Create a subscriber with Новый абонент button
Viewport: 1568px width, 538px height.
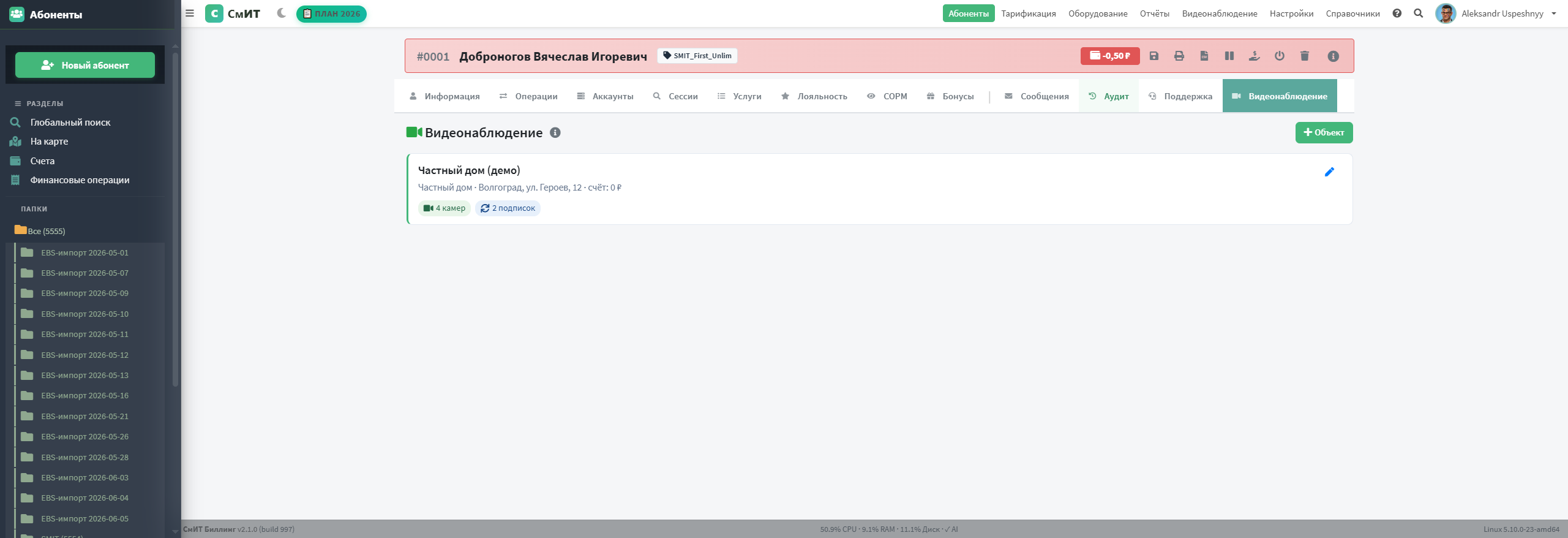[x=85, y=65]
